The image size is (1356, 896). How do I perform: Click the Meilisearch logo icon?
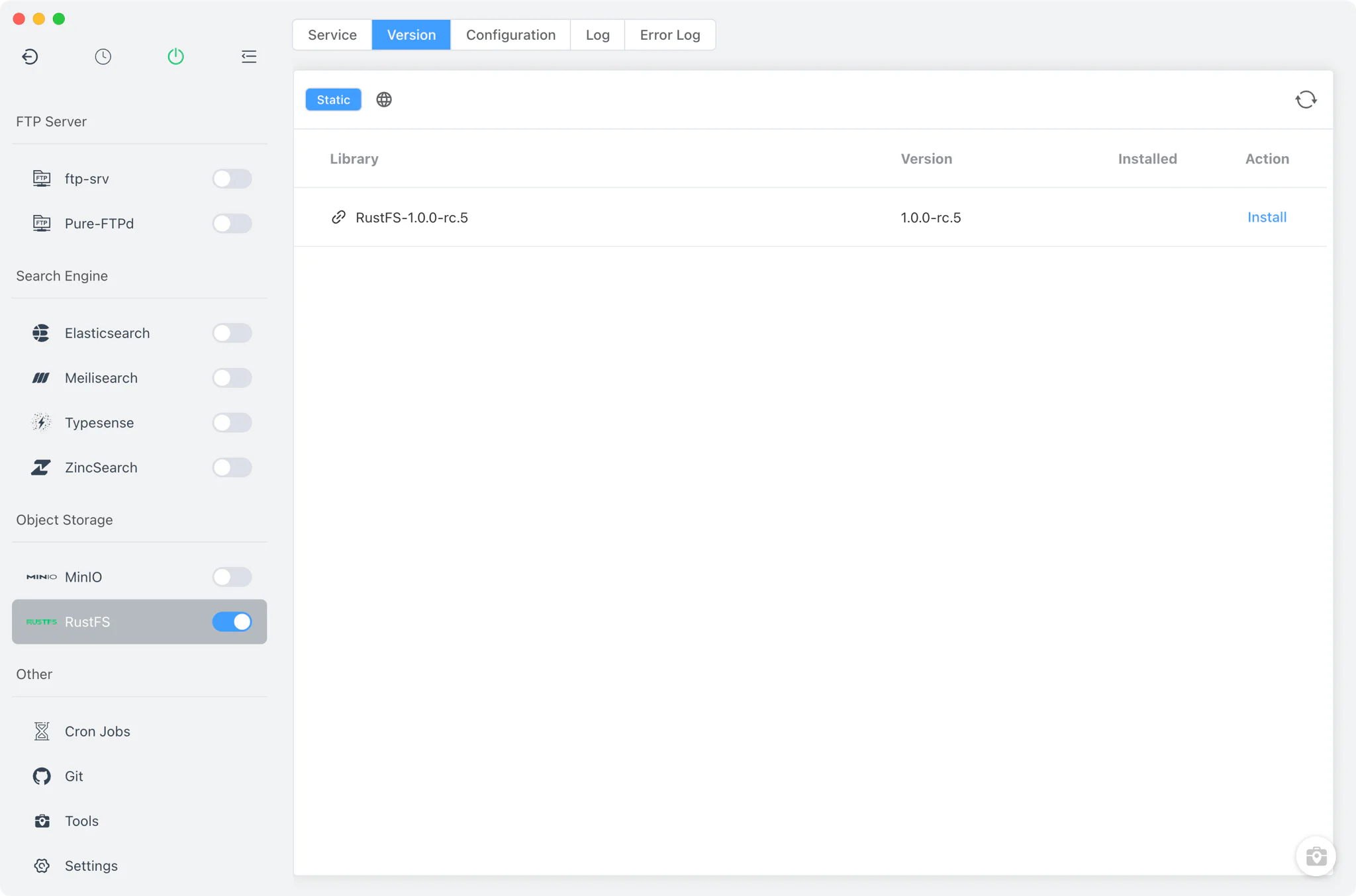pyautogui.click(x=41, y=378)
